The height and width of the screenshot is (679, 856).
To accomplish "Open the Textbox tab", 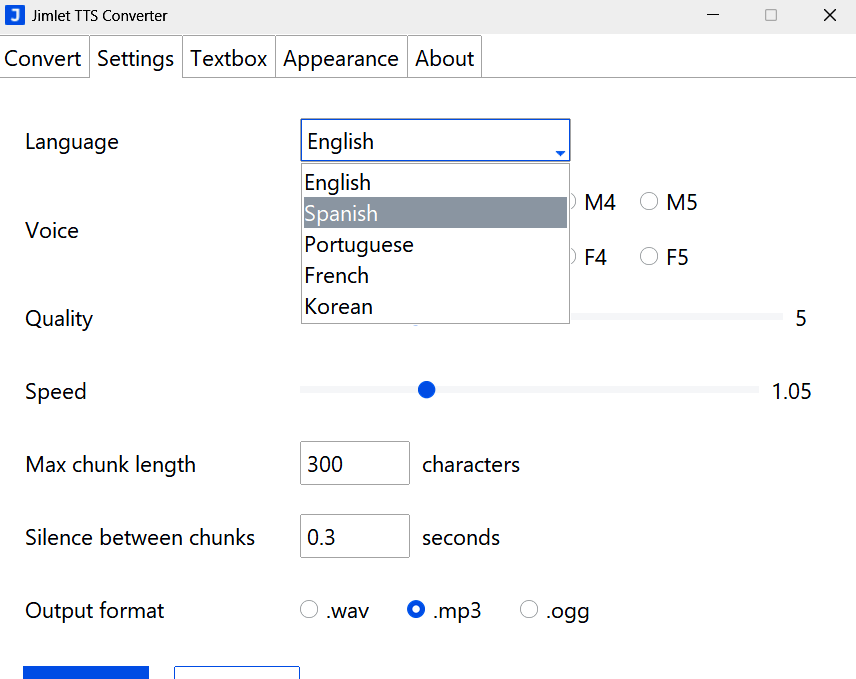I will click(x=228, y=58).
